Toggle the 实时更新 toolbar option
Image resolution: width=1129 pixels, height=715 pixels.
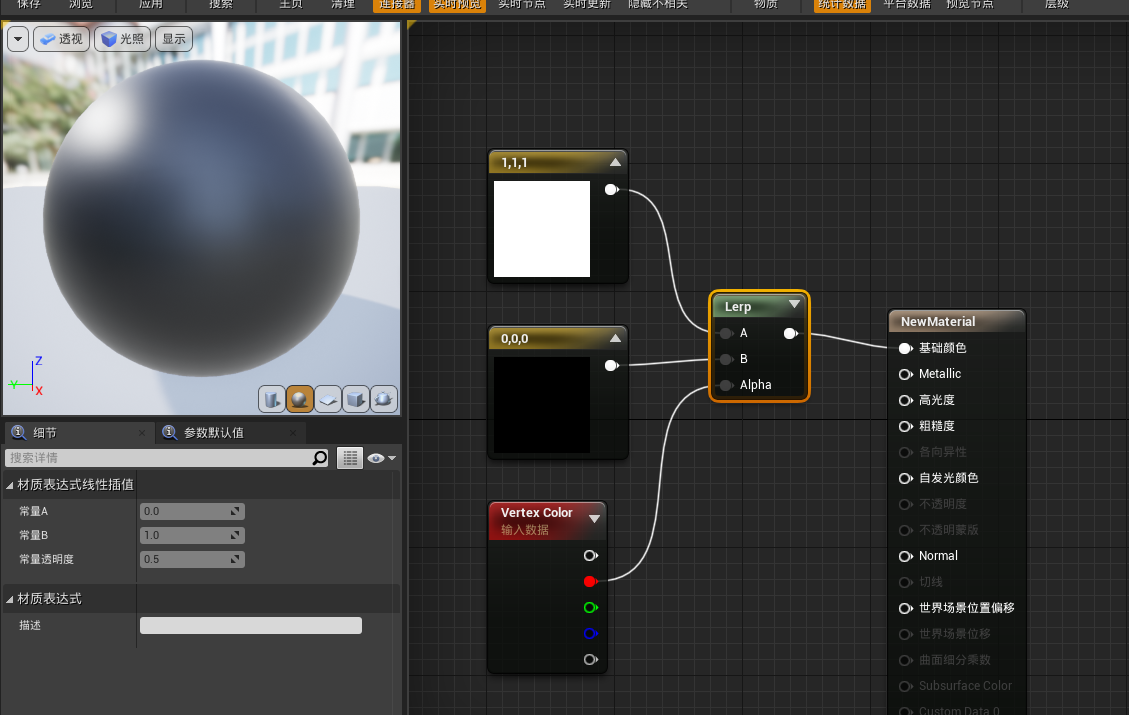coord(587,5)
